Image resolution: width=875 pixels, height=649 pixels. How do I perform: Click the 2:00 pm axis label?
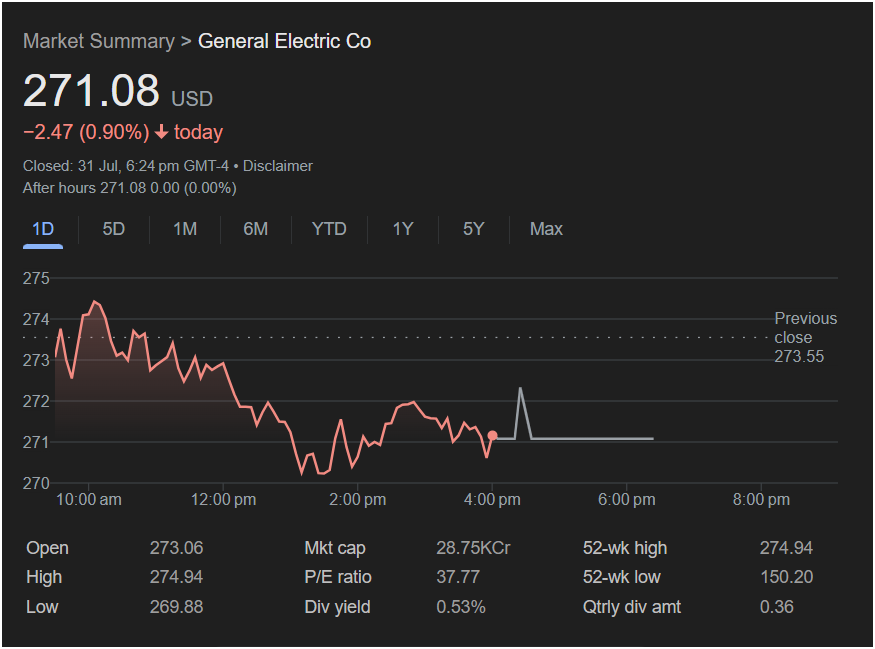[x=358, y=499]
